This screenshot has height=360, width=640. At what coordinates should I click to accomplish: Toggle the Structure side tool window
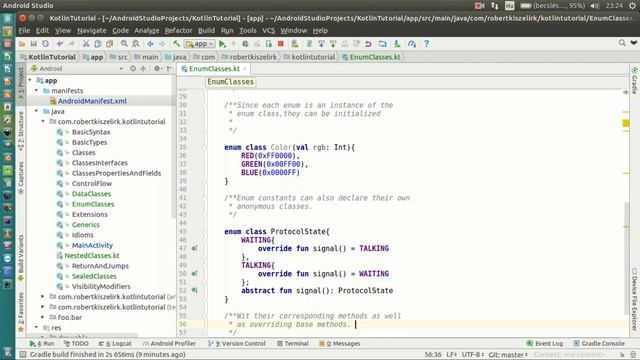tap(21, 131)
